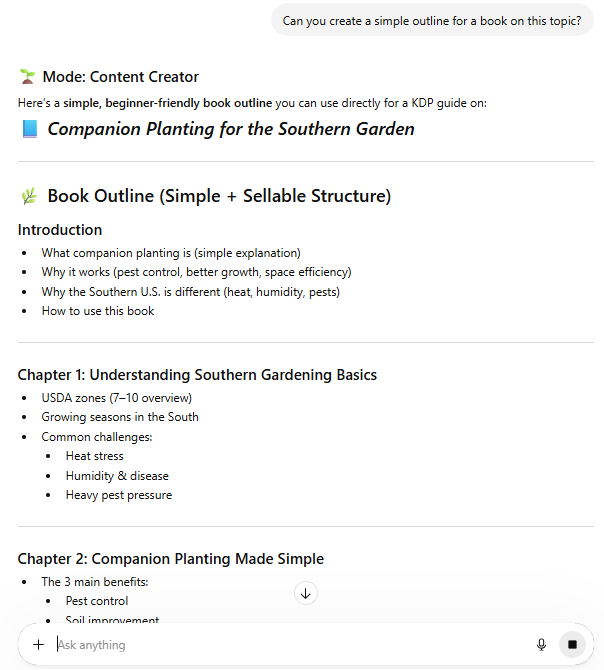
Task: Click the "How to use this book" bullet
Action: click(98, 310)
